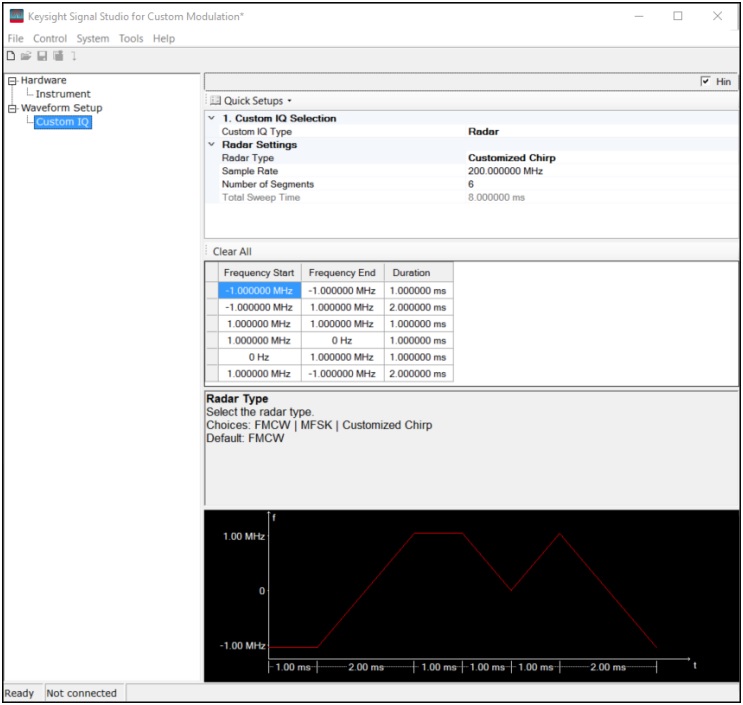Viewport: 743px width, 705px height.
Task: Click the Not connected status entry
Action: (82, 693)
